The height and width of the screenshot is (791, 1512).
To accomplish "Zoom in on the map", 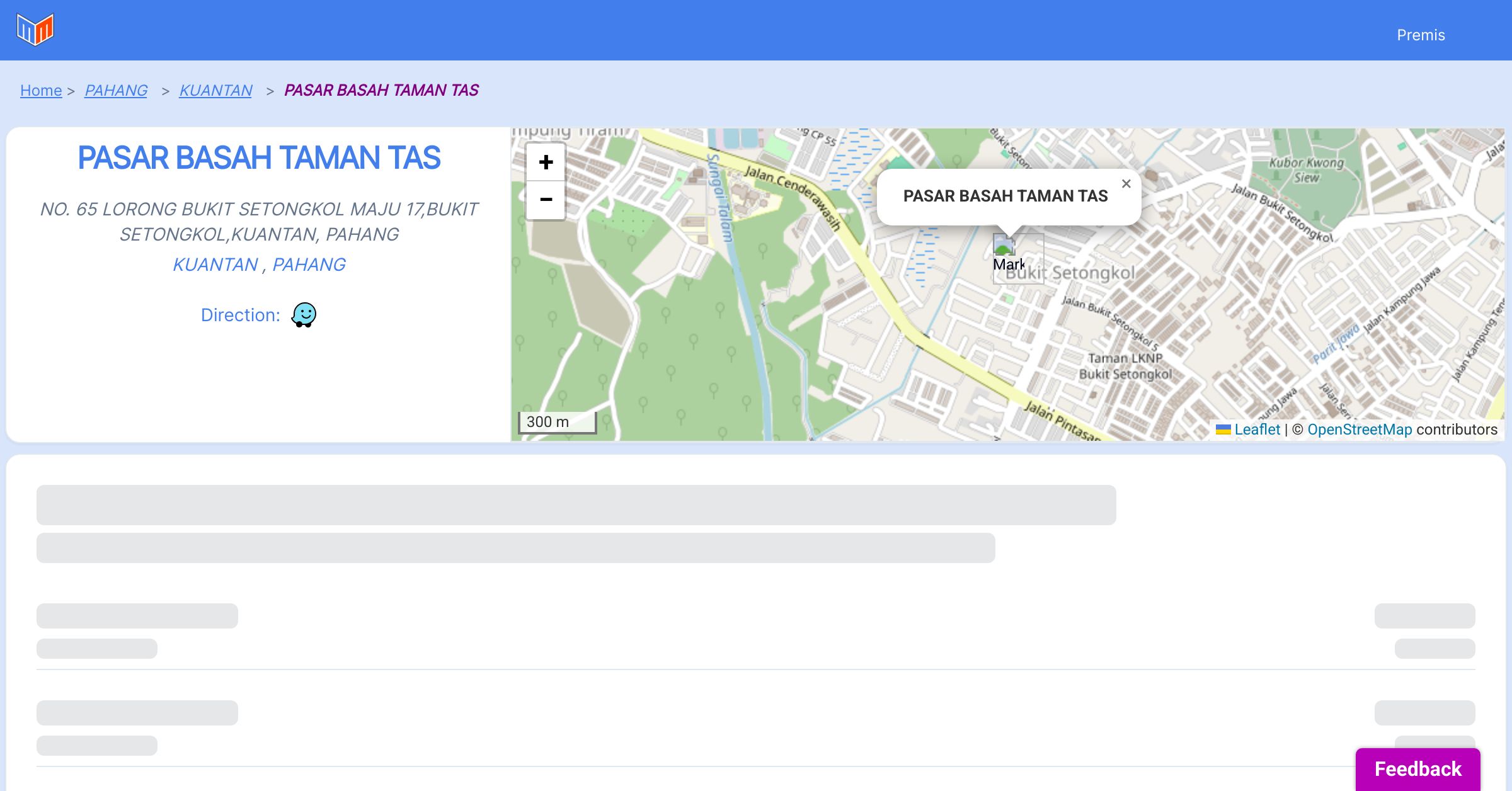I will tap(546, 162).
